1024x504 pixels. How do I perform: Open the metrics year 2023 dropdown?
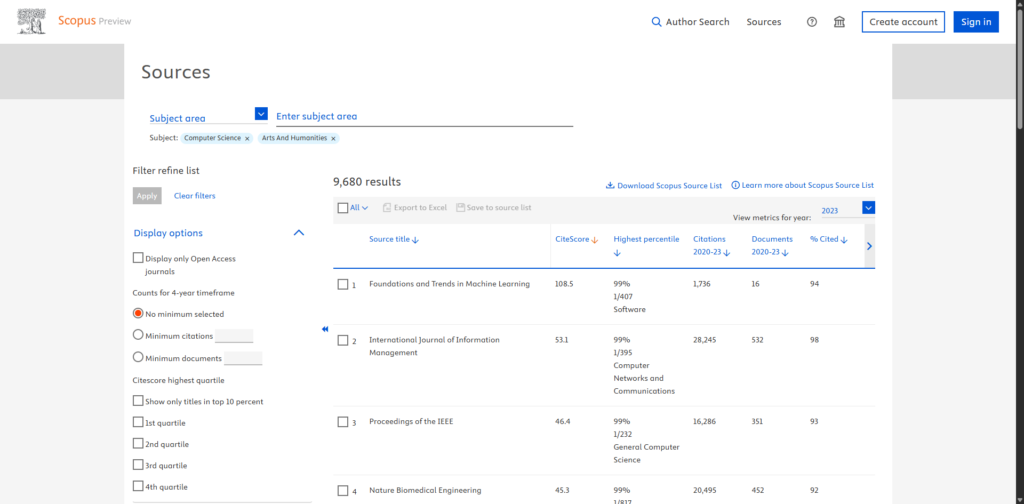pos(869,208)
